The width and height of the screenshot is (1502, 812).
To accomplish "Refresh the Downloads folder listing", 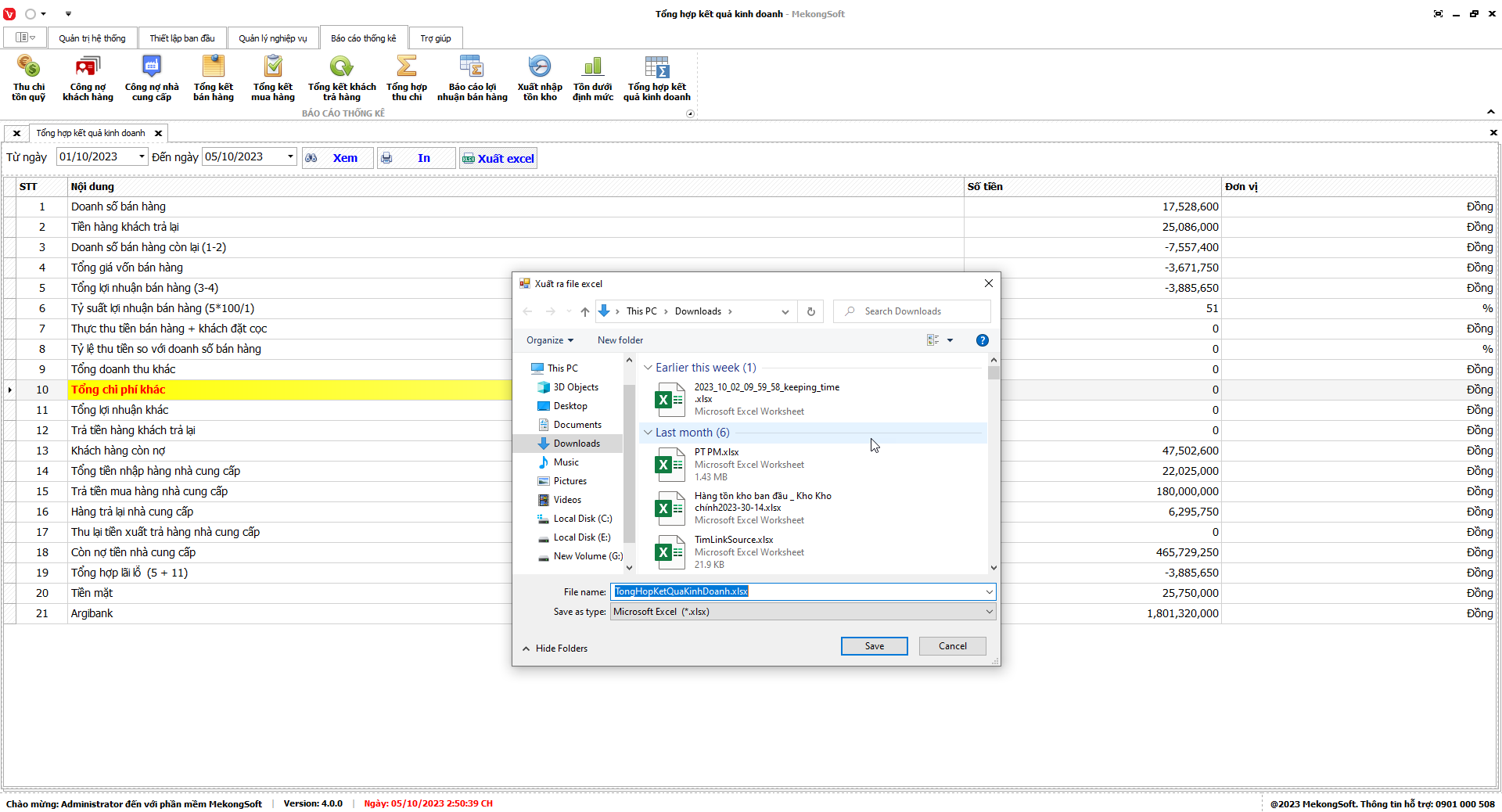I will 810,311.
